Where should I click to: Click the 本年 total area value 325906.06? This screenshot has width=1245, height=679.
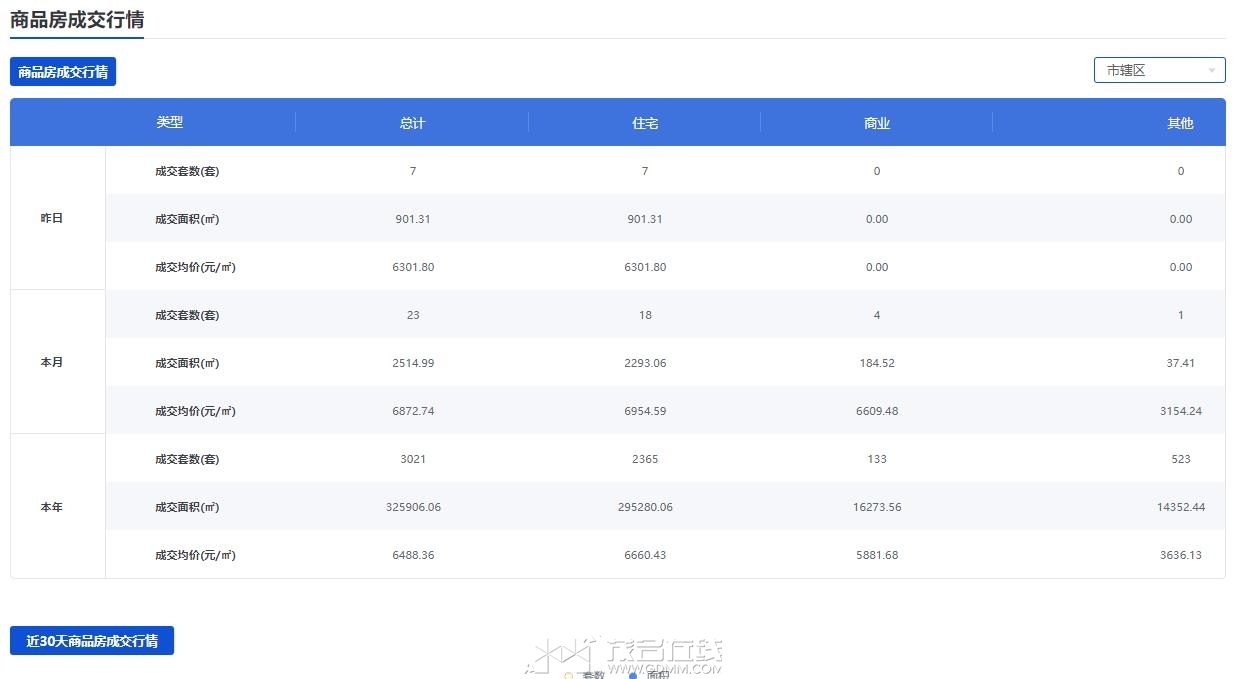click(x=413, y=507)
